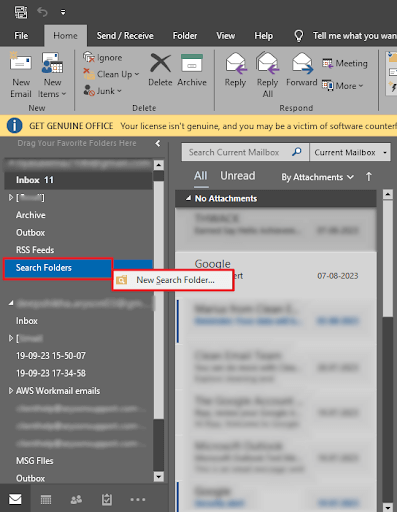The width and height of the screenshot is (397, 512).
Task: Reply with a Meeting
Action: [x=345, y=63]
